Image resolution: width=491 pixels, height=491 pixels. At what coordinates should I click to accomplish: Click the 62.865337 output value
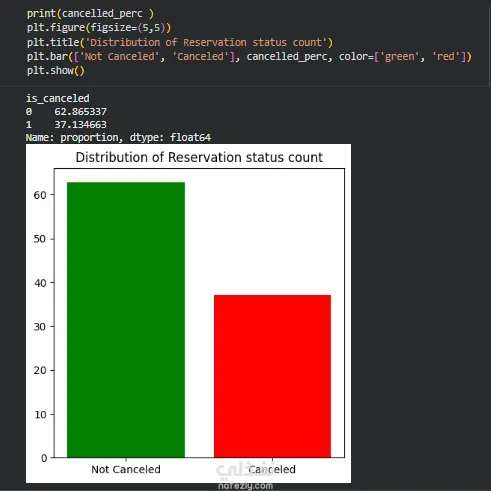(x=80, y=111)
